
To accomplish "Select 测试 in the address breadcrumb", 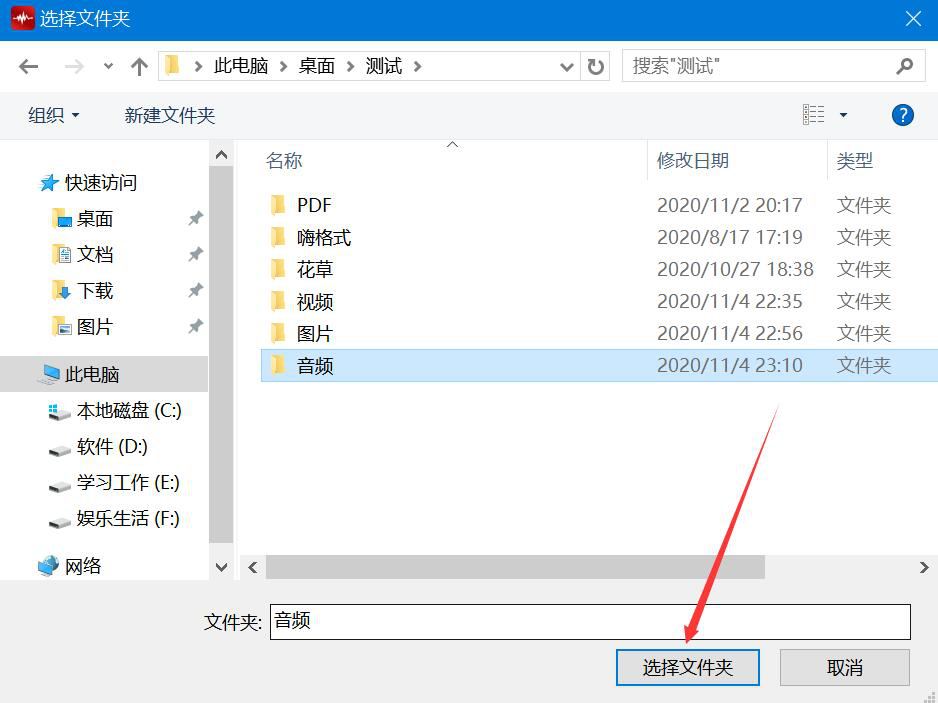I will [x=383, y=66].
